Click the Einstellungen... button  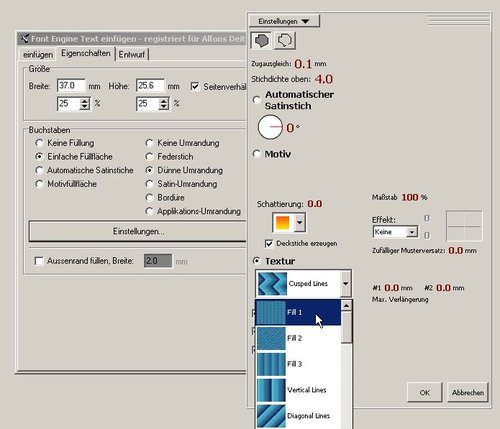click(x=138, y=231)
